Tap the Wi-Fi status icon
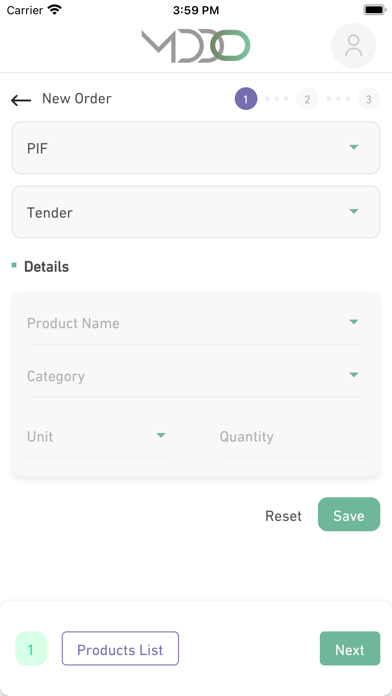 (55, 10)
